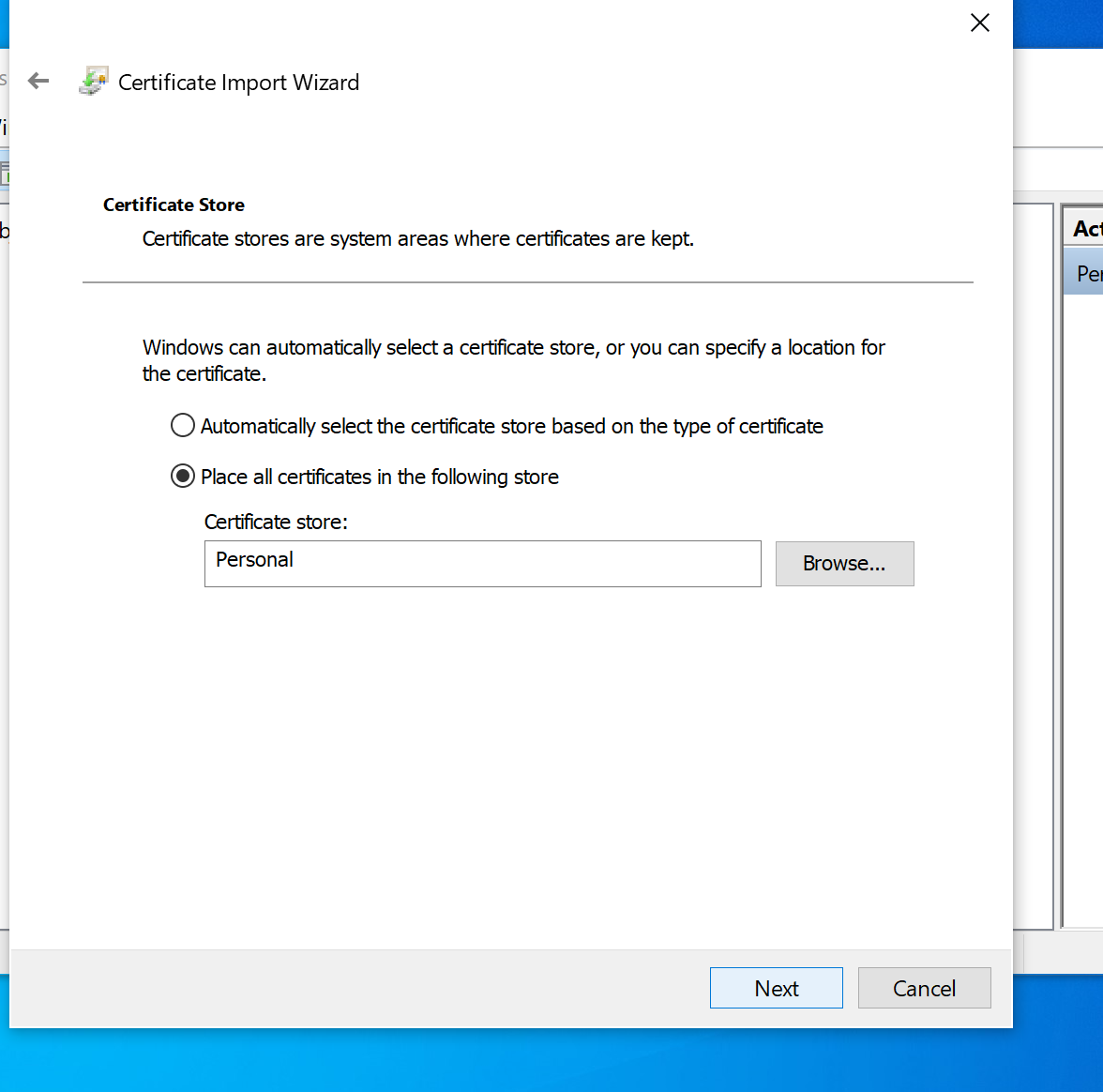Screen dimensions: 1103x1092
Task: Click the back arrow in the wizard header
Action: 38,82
